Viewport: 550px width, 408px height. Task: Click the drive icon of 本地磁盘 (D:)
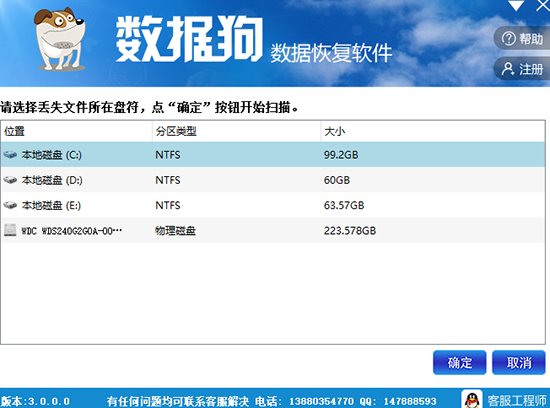point(10,180)
